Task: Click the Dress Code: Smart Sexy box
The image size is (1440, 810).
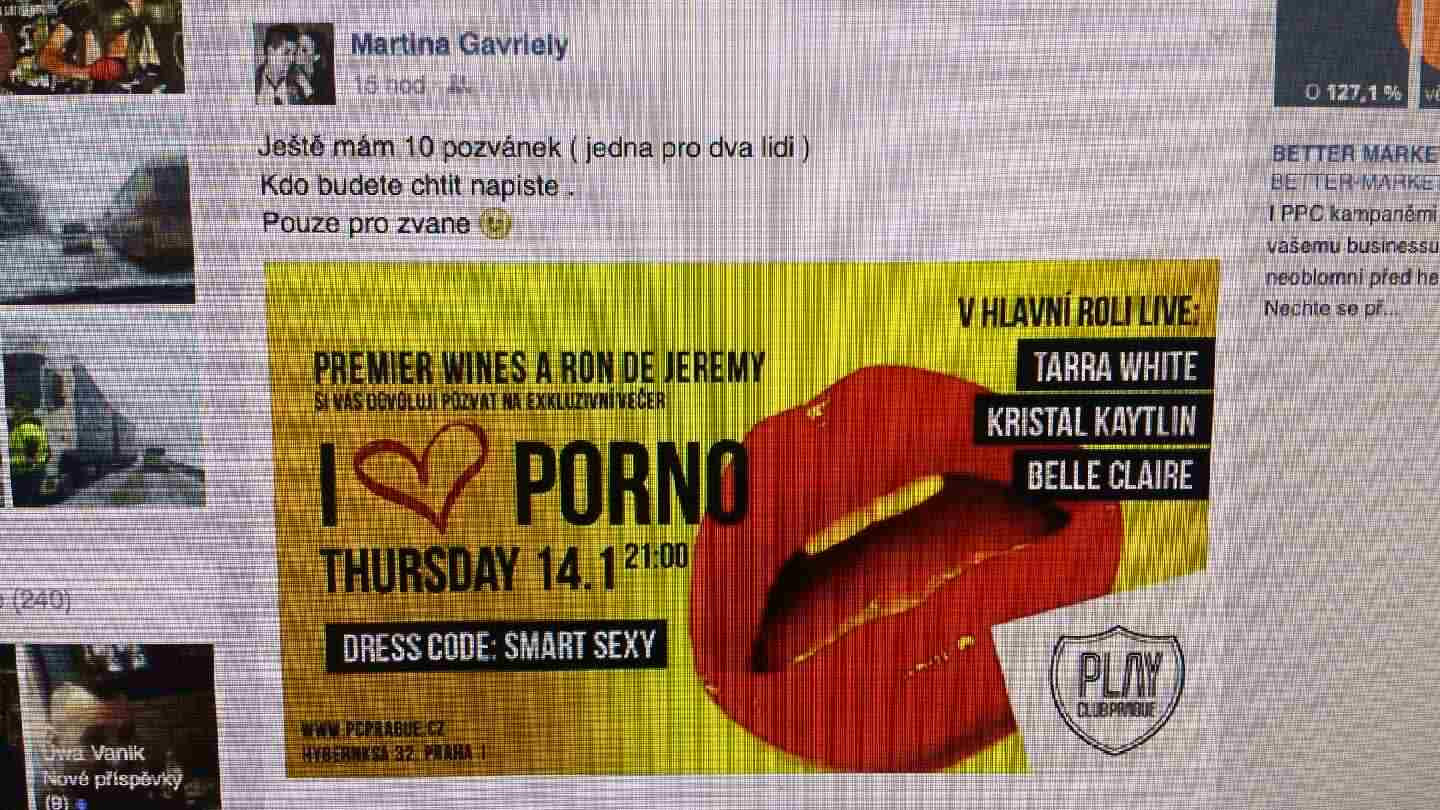Action: point(497,646)
